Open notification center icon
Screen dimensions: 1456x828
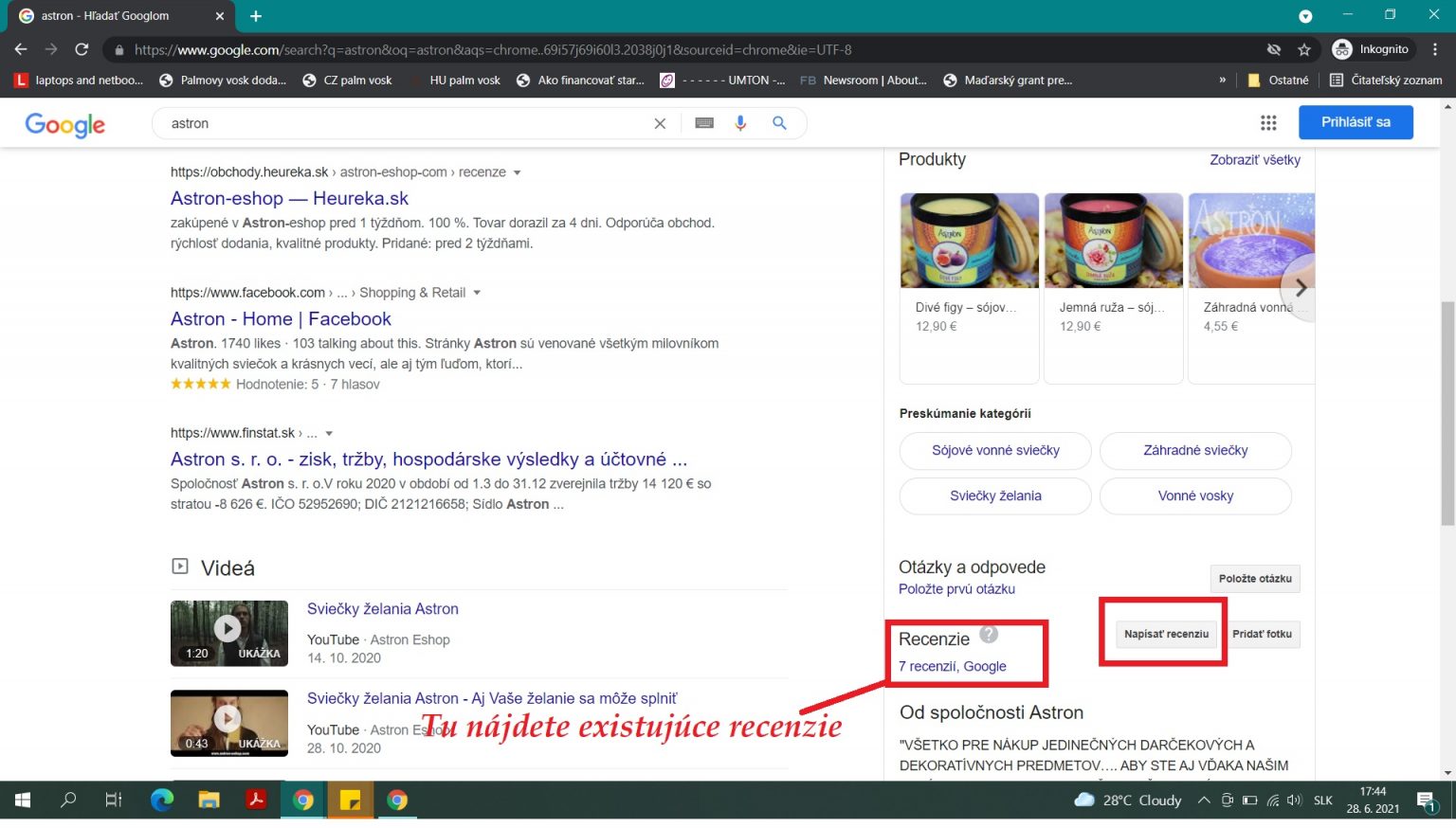pyautogui.click(x=1428, y=801)
